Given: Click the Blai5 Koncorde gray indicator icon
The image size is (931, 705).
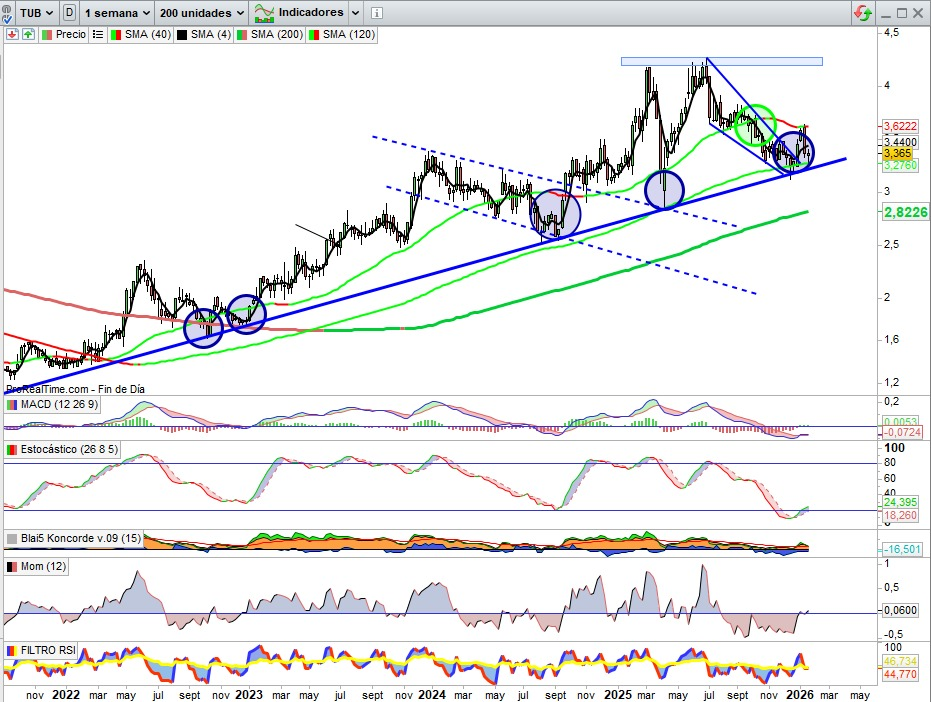Looking at the screenshot, I should click(12, 538).
